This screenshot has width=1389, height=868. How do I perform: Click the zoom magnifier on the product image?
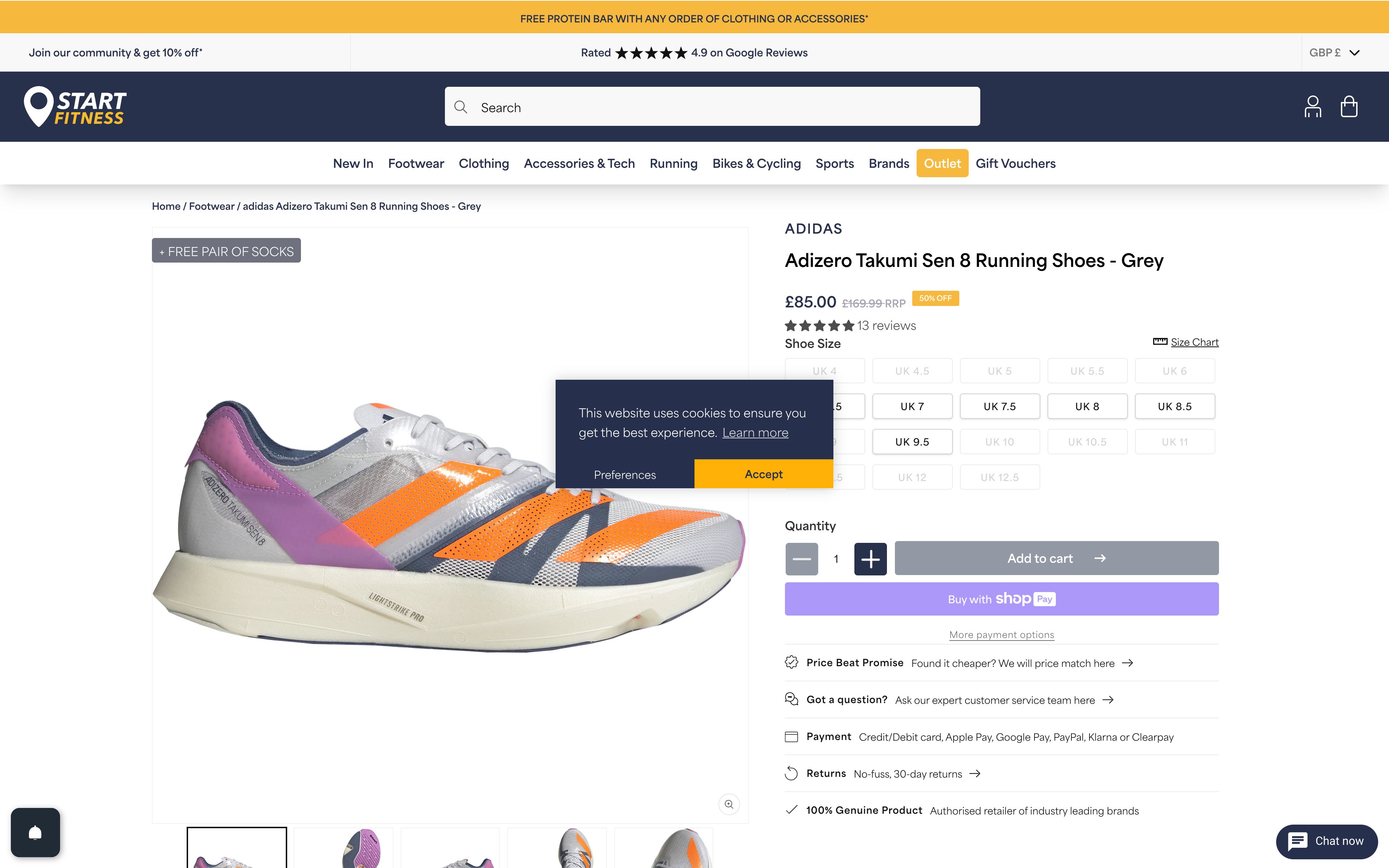pos(729,804)
